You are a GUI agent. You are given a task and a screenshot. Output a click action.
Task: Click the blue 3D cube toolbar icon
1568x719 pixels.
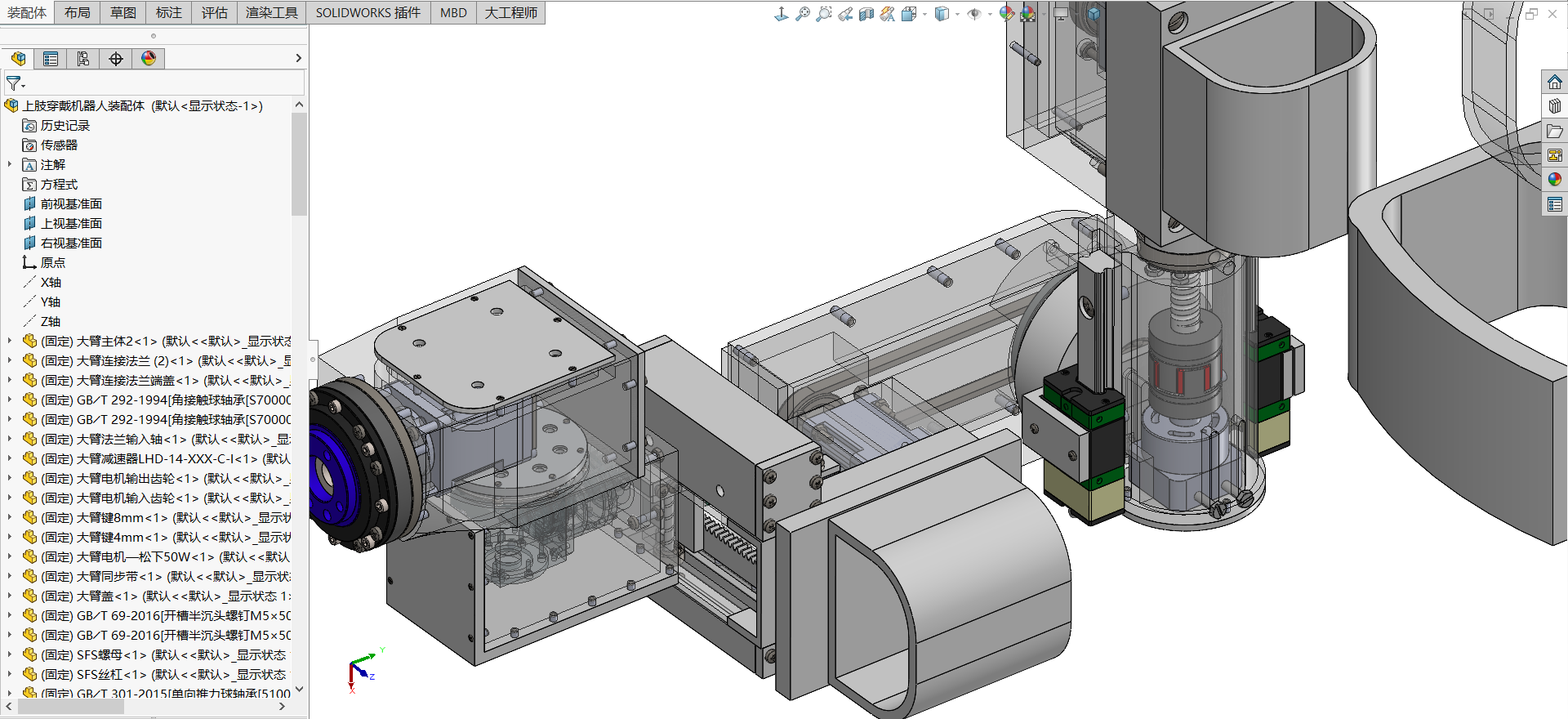(1094, 13)
